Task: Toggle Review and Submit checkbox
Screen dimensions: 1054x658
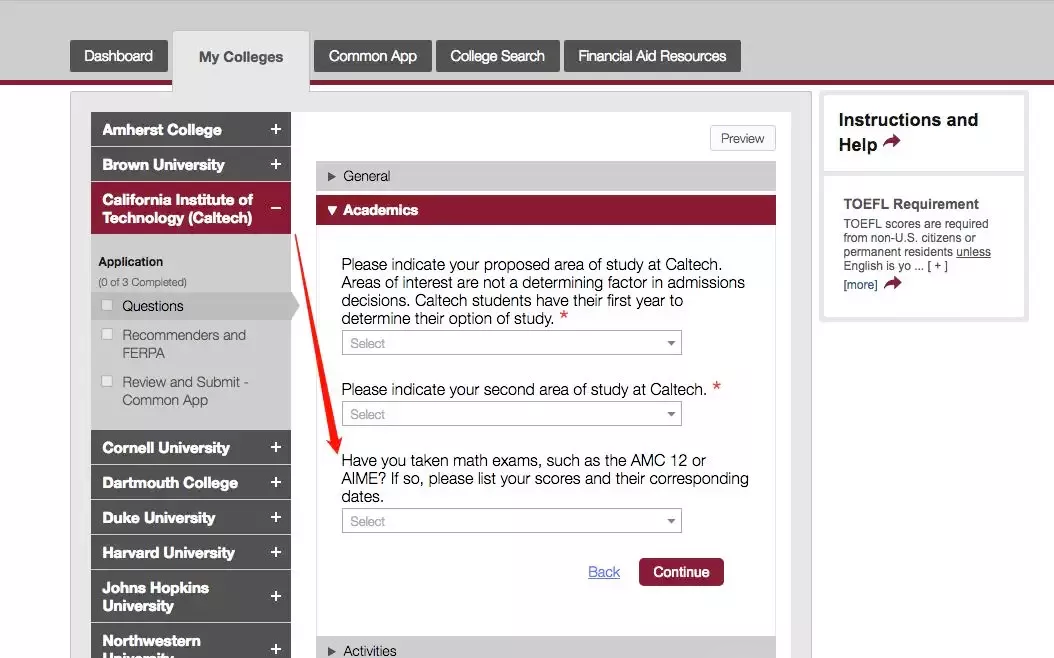Action: coord(108,382)
